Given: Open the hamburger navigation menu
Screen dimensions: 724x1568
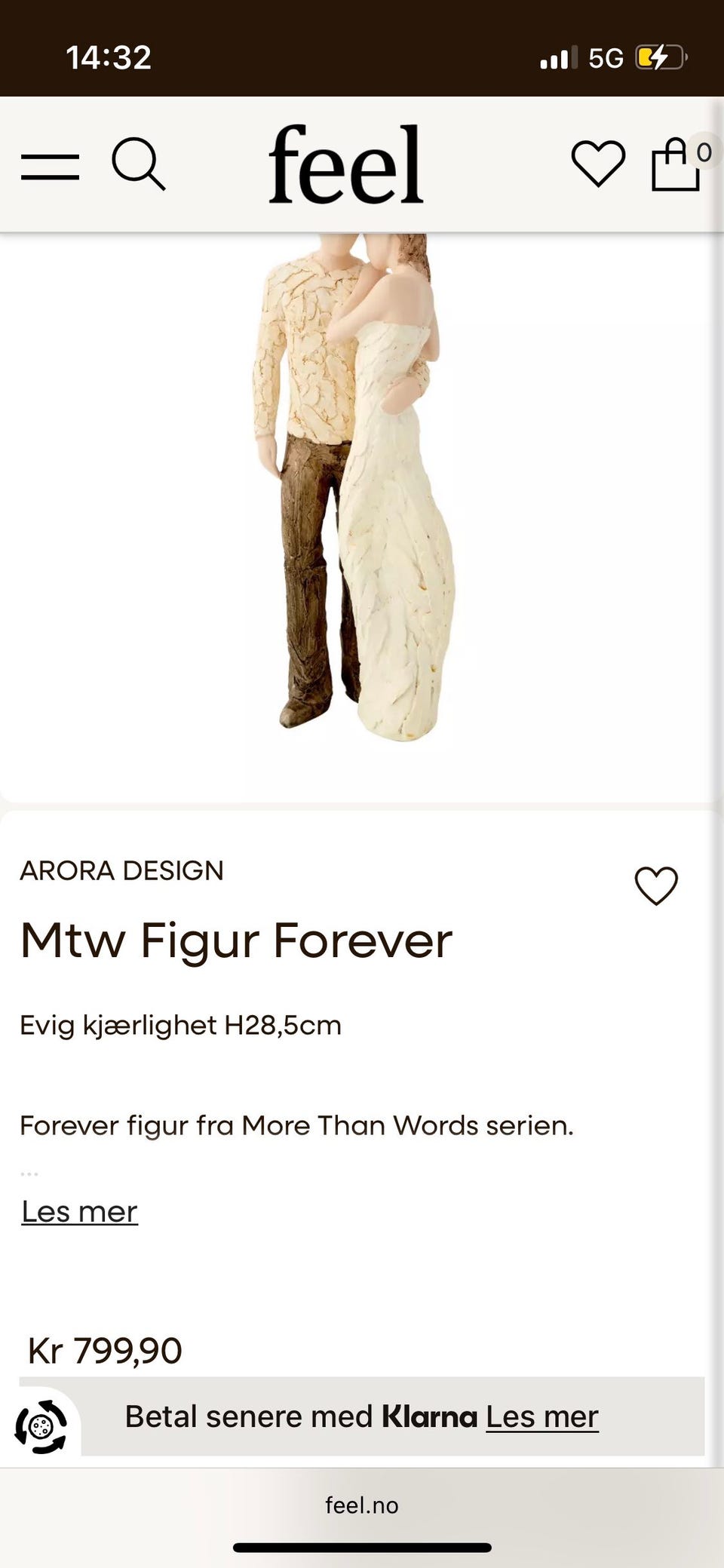Looking at the screenshot, I should pos(50,167).
